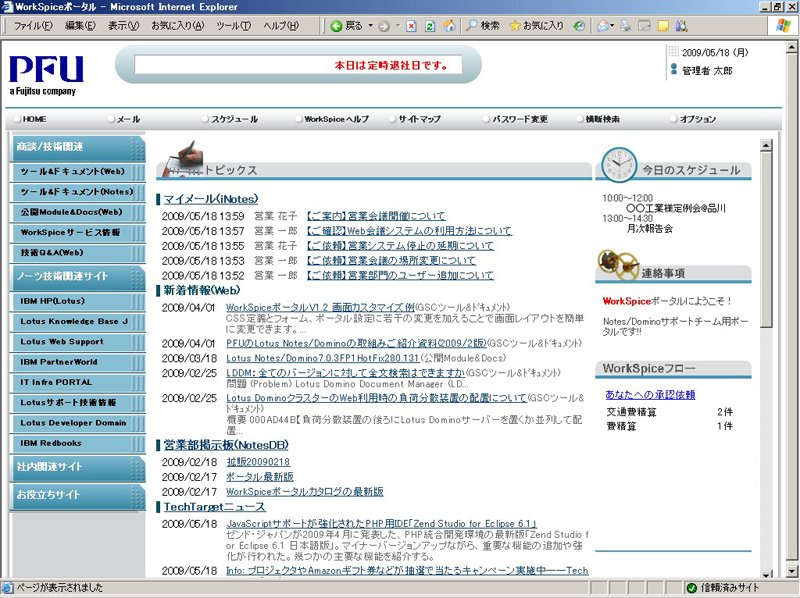Open Lotus Knowledge Base J sidebar button
This screenshot has height=598, width=800.
pyautogui.click(x=78, y=322)
